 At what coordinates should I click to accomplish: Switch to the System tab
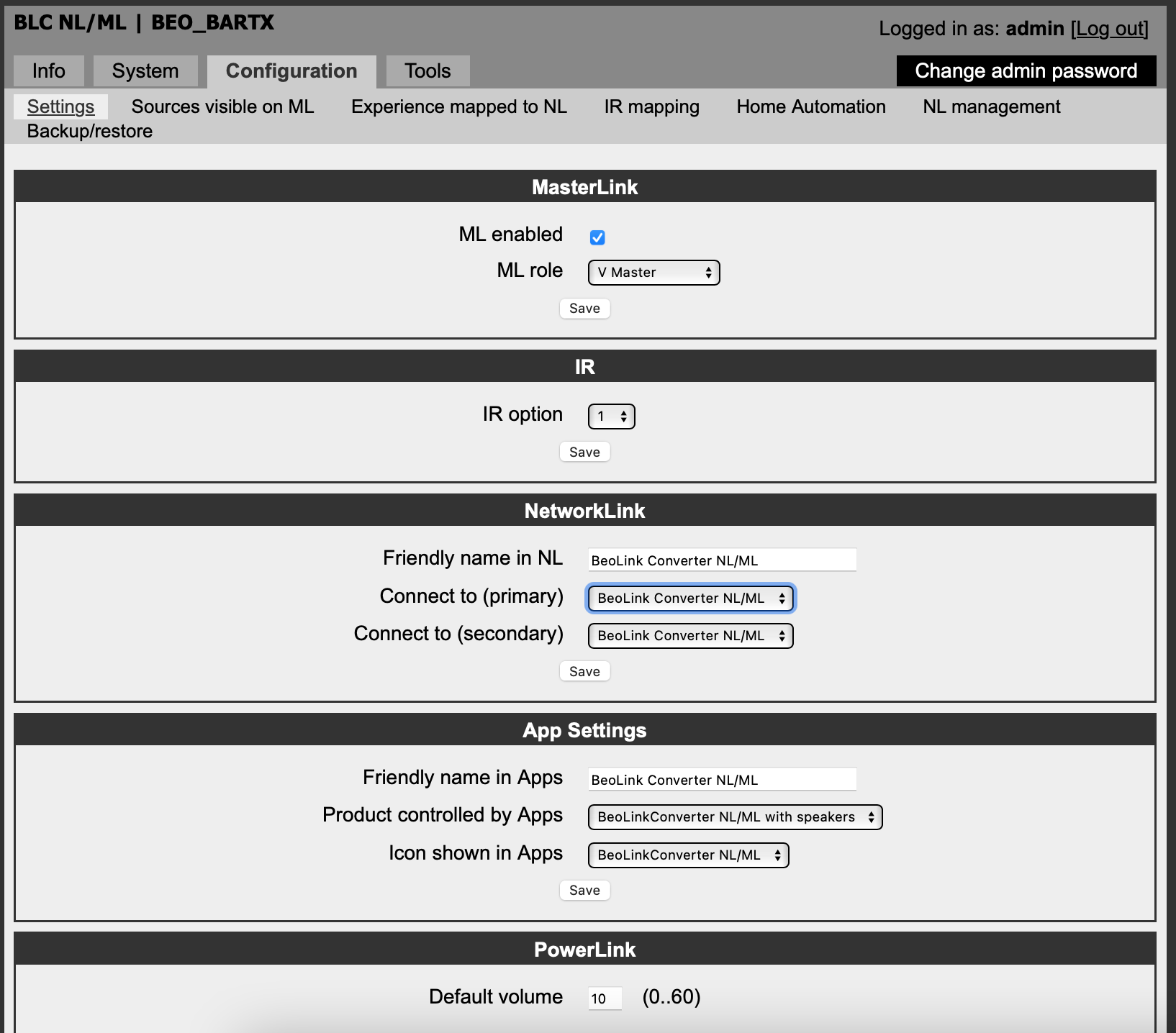pos(145,71)
